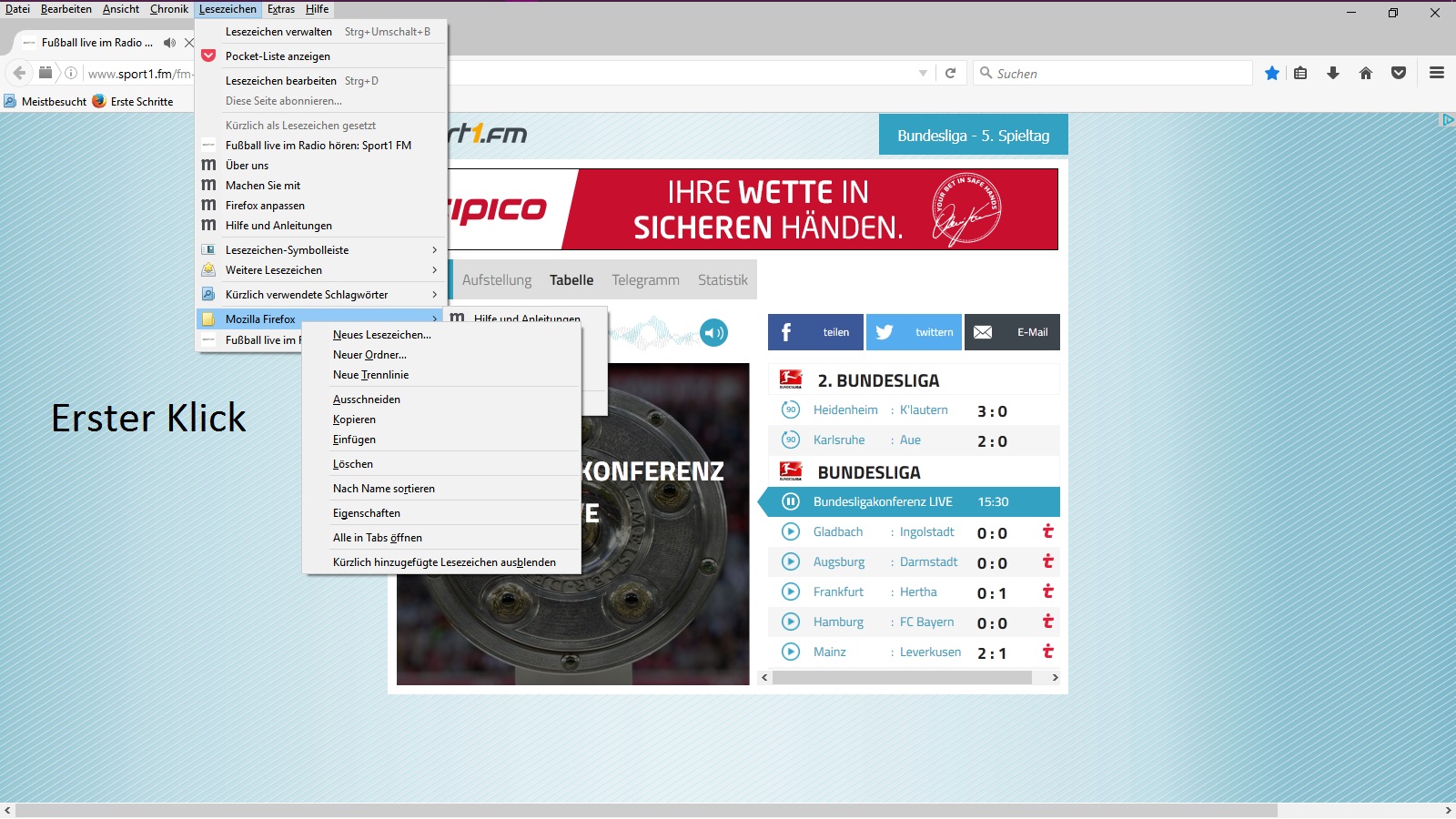Open the Chronik menu
The height and width of the screenshot is (819, 1456).
click(x=169, y=9)
